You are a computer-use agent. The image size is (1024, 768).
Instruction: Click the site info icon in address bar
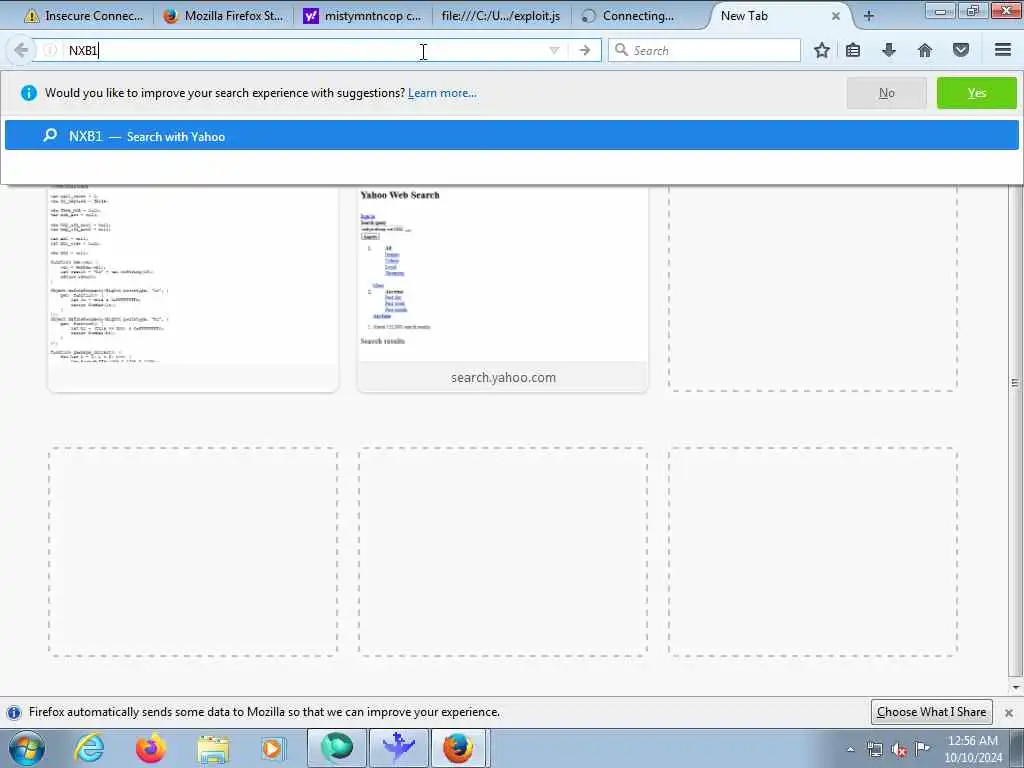(x=50, y=50)
